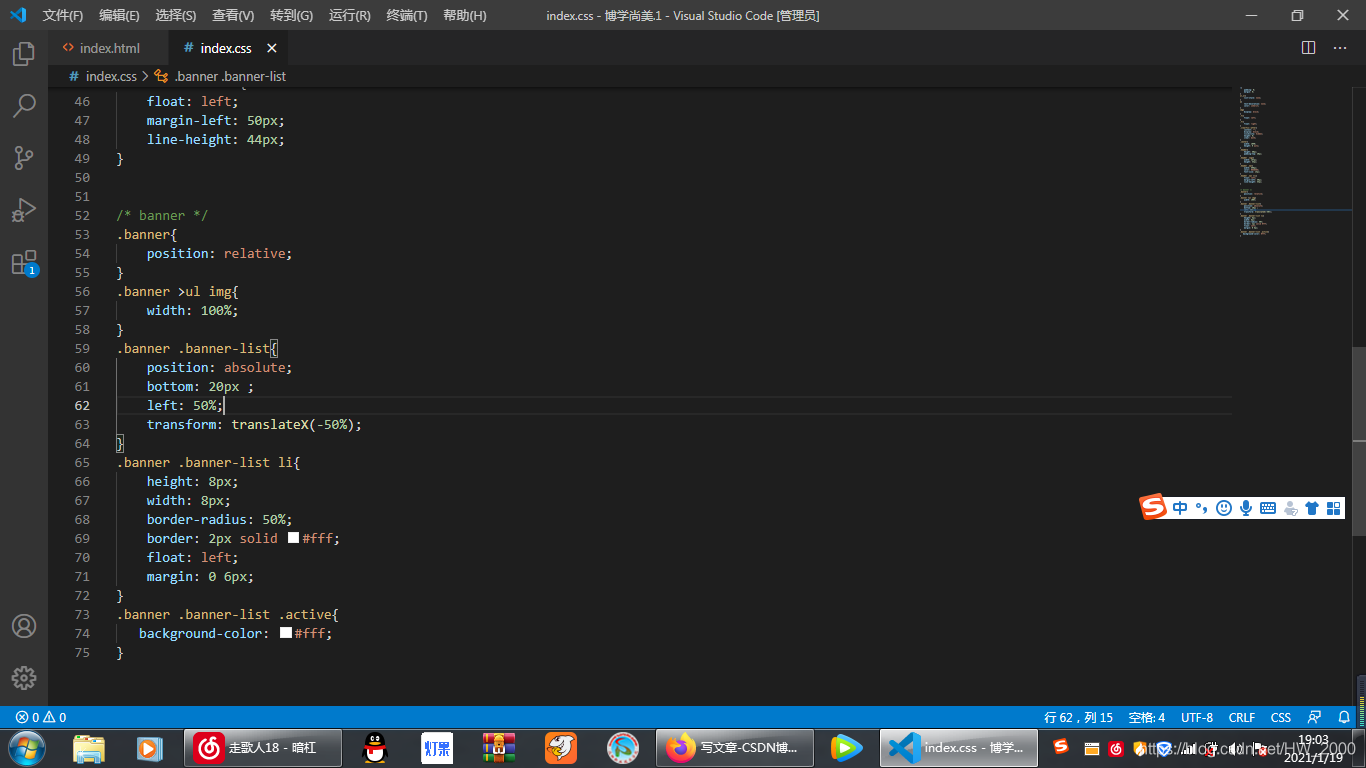Open the WinRAR taskbar icon
This screenshot has width=1366, height=768.
[x=499, y=748]
